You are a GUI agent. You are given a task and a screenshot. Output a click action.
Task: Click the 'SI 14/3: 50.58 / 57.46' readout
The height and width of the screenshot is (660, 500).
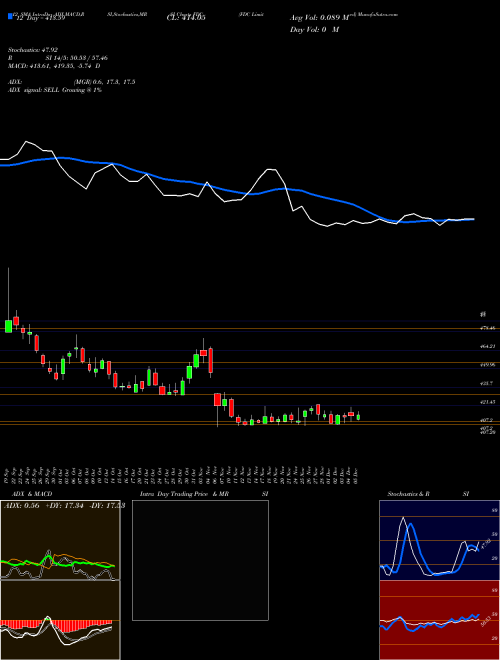click(77, 58)
